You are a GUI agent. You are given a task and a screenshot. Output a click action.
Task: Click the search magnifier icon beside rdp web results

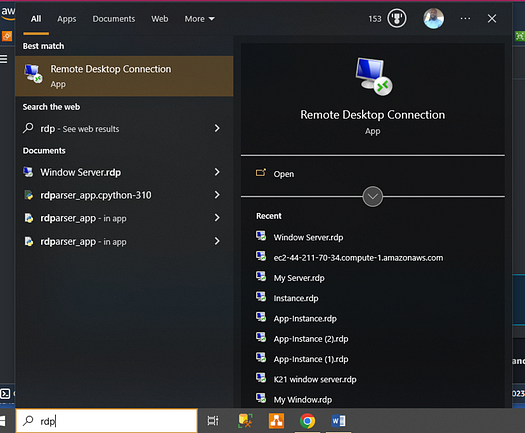[x=28, y=128]
